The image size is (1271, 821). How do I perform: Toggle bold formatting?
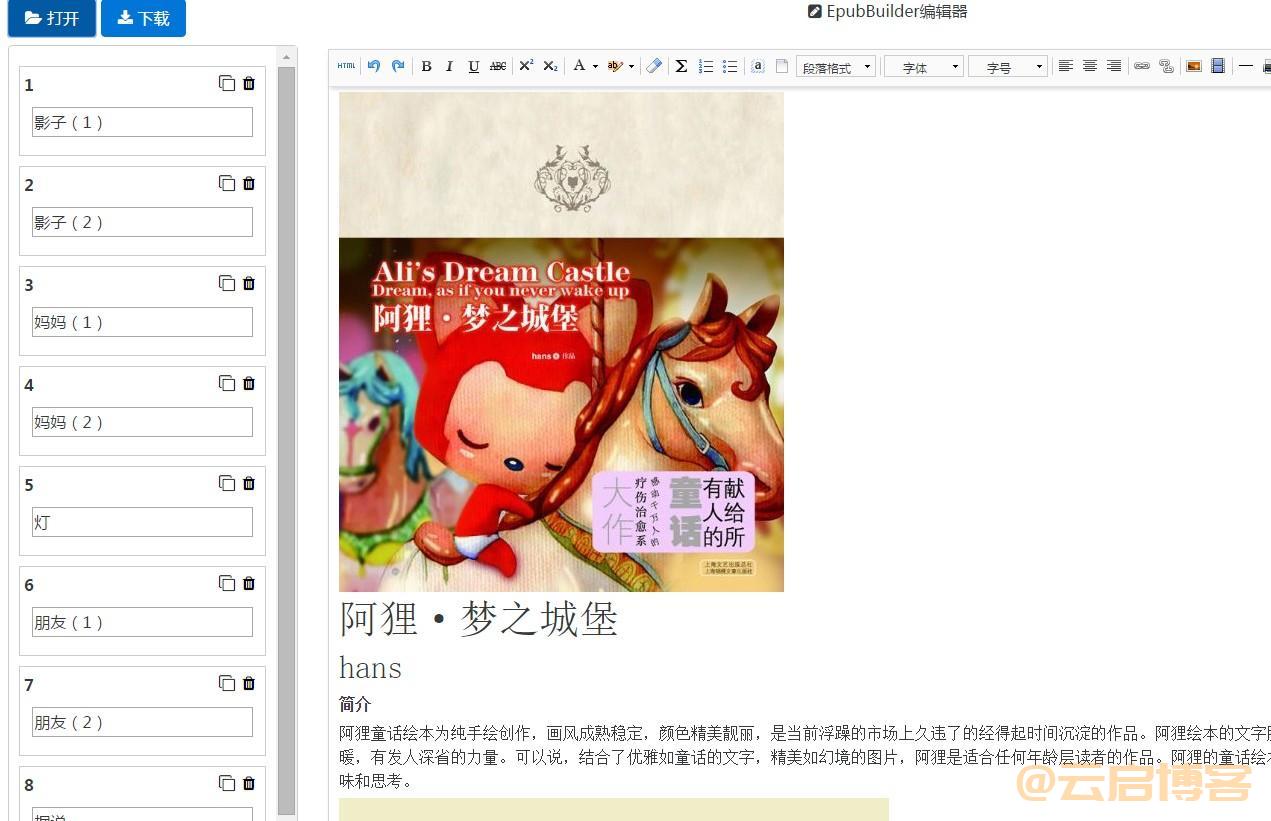pyautogui.click(x=426, y=66)
